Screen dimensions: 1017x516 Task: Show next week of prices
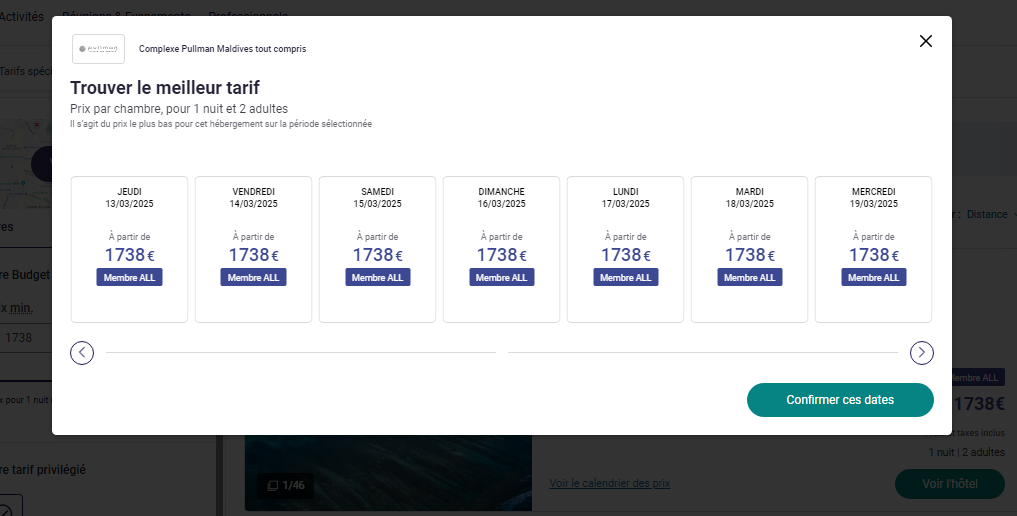[922, 353]
